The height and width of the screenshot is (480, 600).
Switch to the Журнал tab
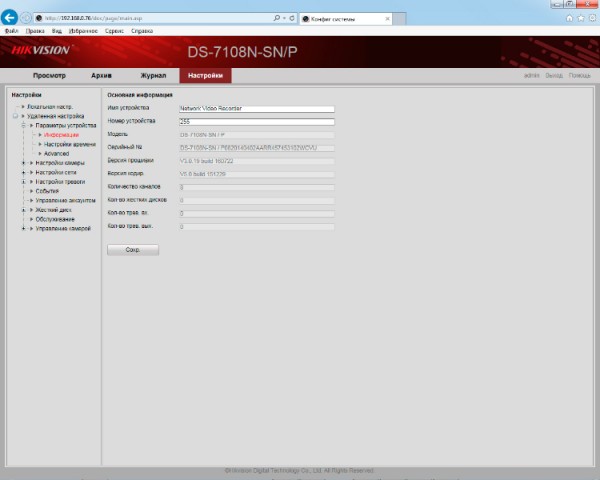pos(153,75)
